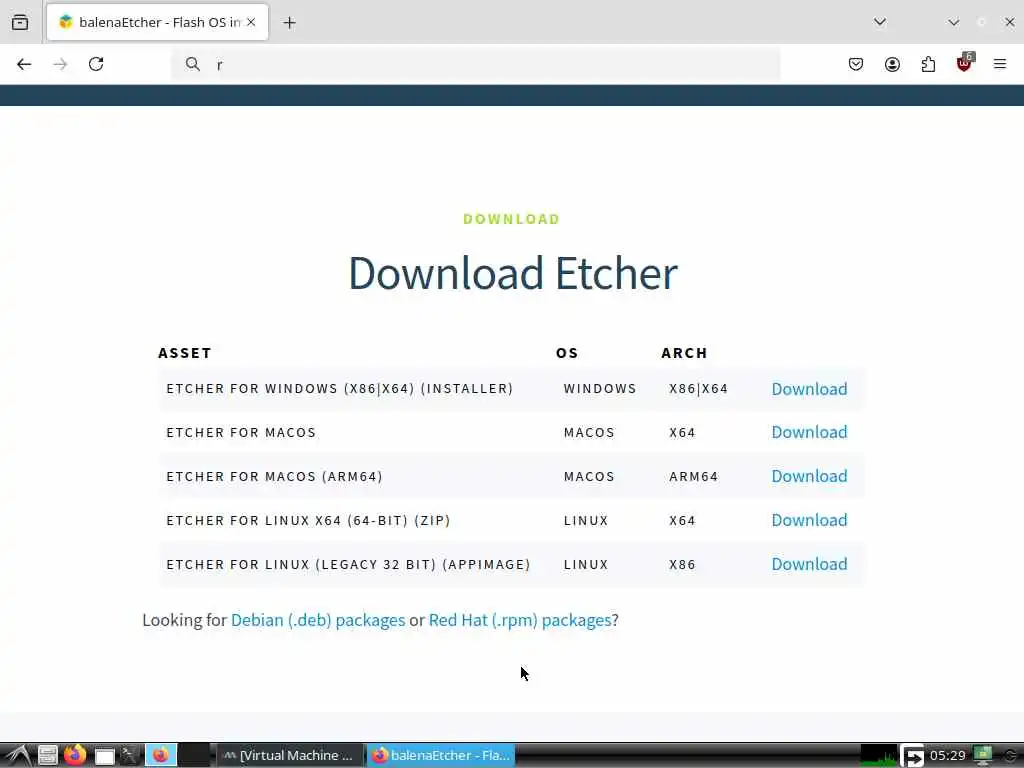Switch to Virtual Machine taskbar window
The width and height of the screenshot is (1024, 768).
click(289, 756)
